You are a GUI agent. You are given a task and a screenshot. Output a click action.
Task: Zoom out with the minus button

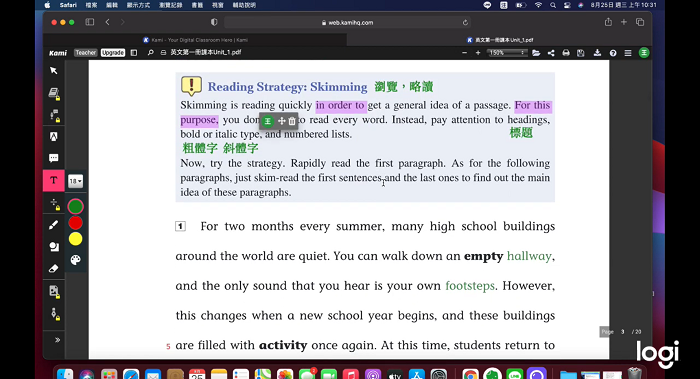tap(464, 53)
